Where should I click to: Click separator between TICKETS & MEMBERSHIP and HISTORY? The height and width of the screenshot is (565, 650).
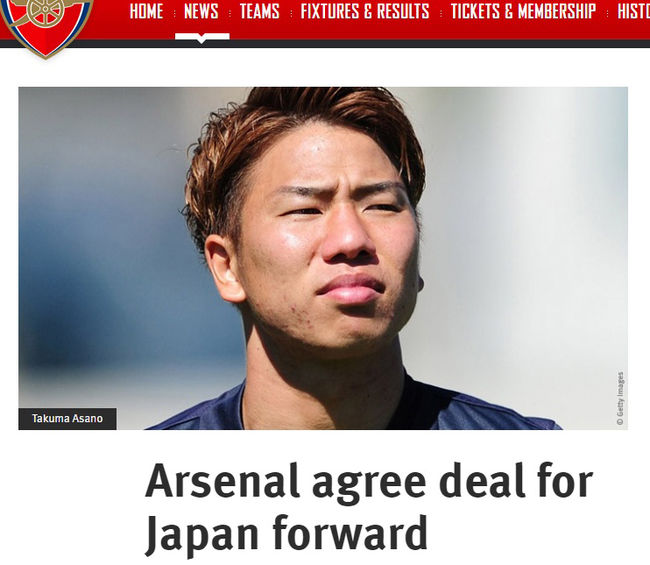click(607, 14)
